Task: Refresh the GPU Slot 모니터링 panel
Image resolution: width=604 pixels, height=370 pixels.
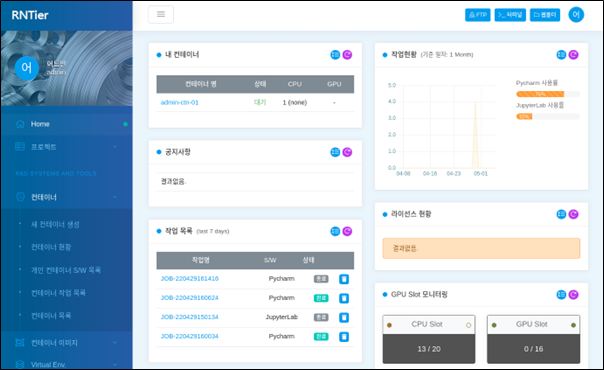Action: point(573,295)
